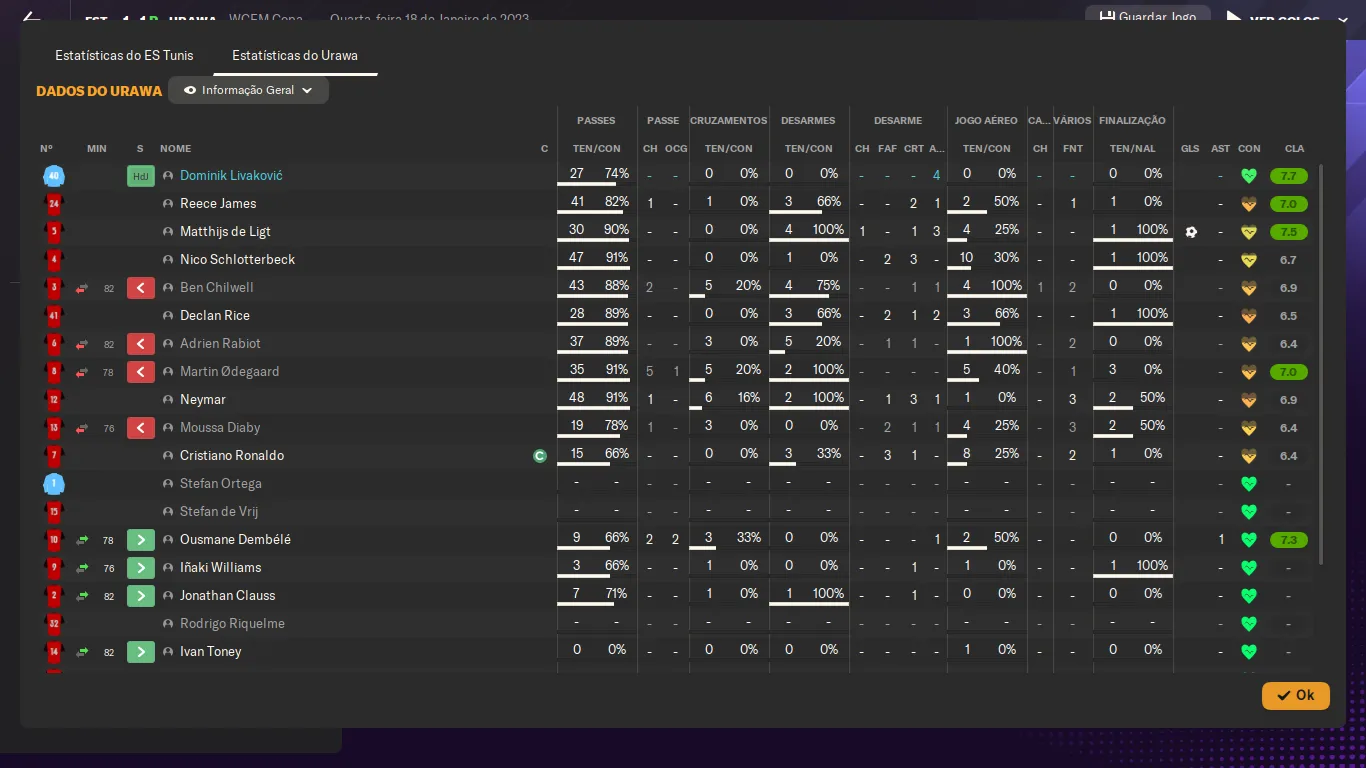Open Cristiano Ronaldo's player profile
The image size is (1366, 768).
click(232, 455)
